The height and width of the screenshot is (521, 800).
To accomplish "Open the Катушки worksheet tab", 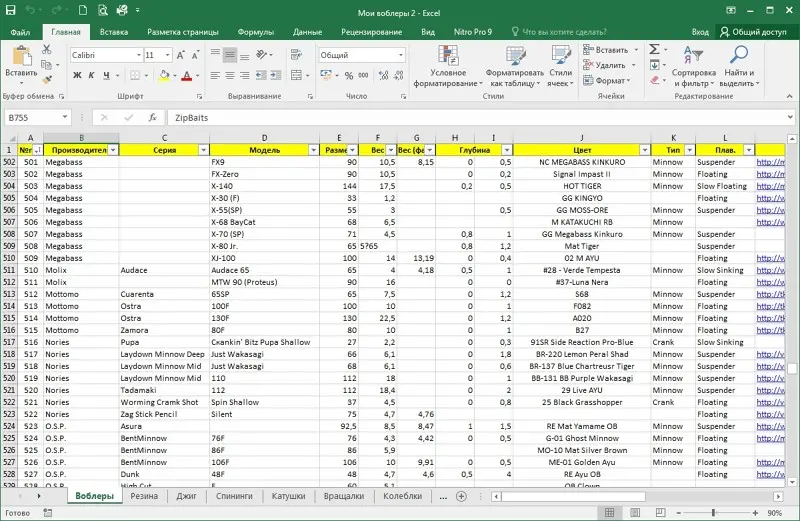I will [288, 496].
